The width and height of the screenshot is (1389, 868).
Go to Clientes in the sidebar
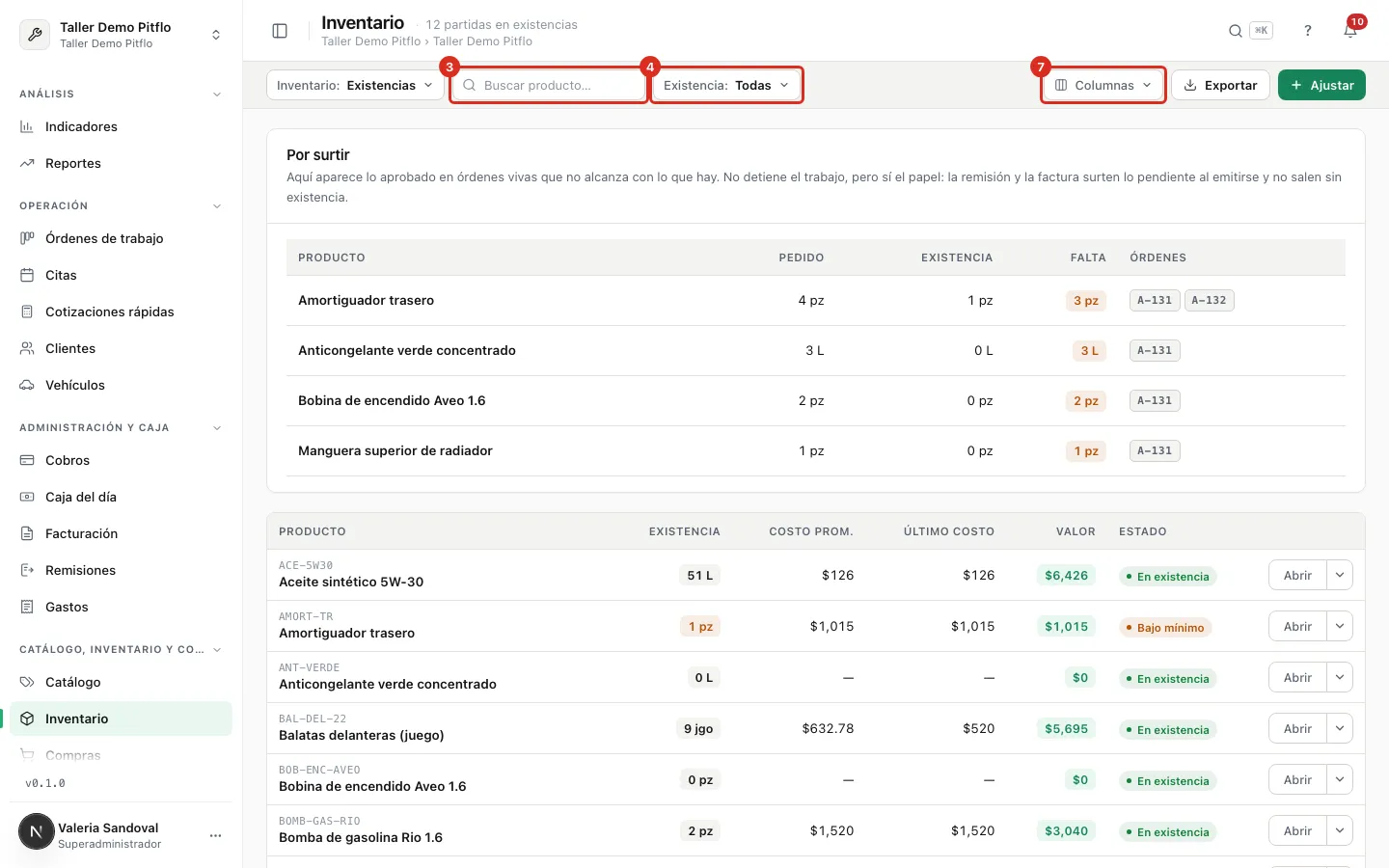(121, 348)
